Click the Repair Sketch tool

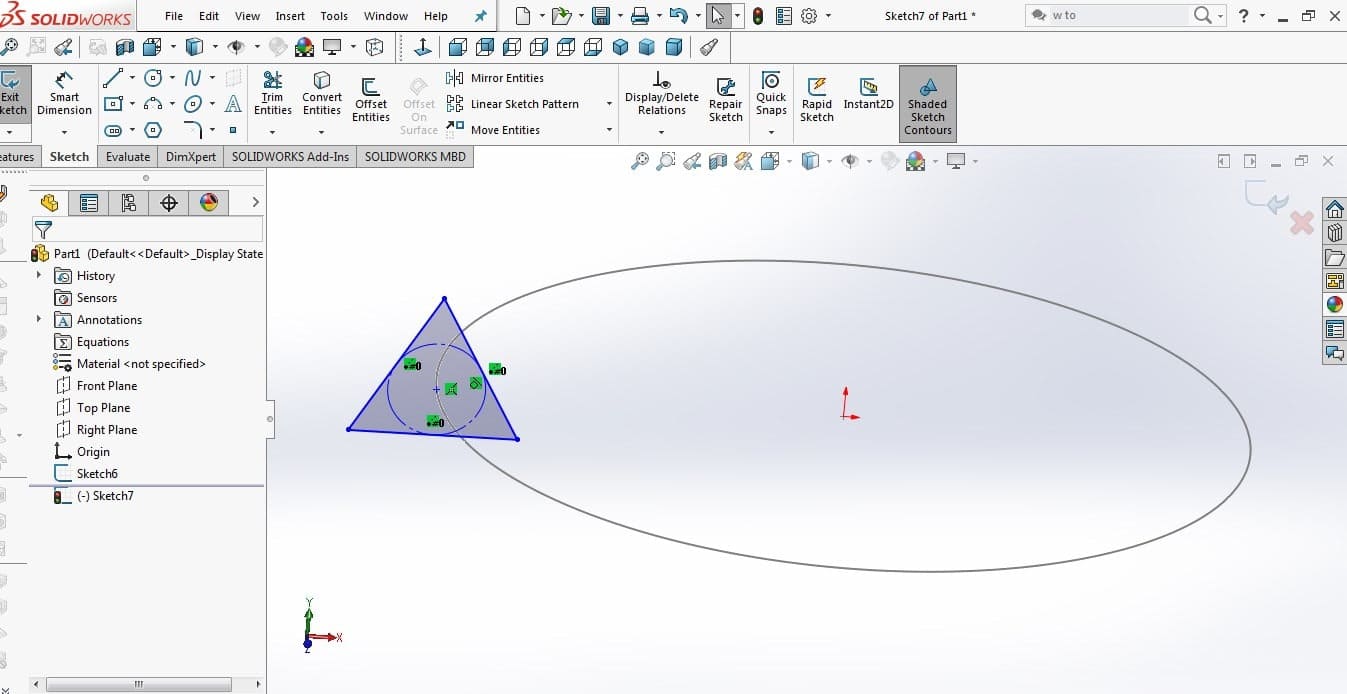(725, 100)
